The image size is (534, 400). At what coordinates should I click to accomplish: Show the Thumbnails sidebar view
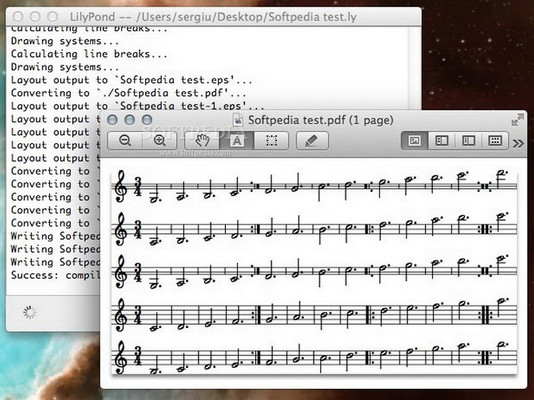pyautogui.click(x=442, y=141)
